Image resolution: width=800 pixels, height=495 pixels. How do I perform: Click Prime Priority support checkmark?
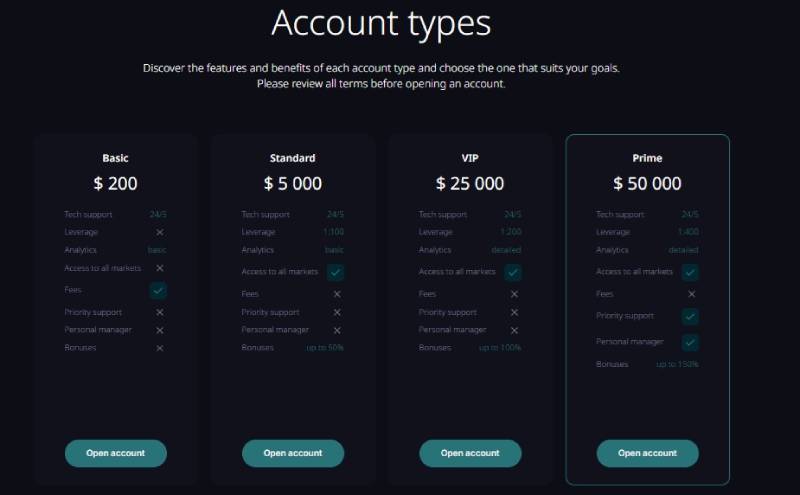[690, 316]
